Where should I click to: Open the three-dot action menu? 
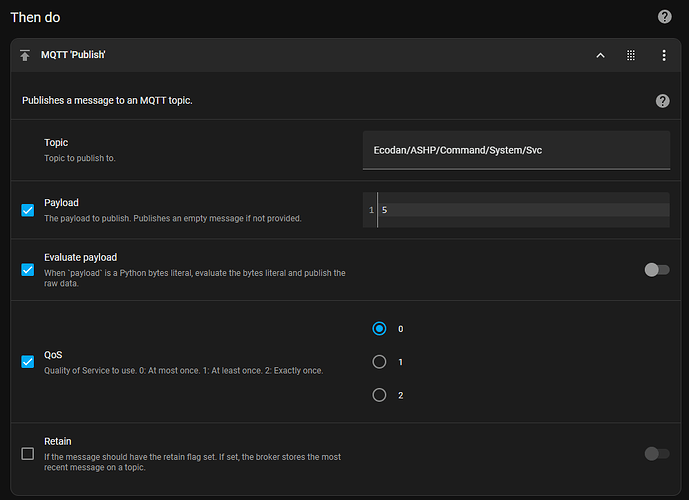[664, 55]
